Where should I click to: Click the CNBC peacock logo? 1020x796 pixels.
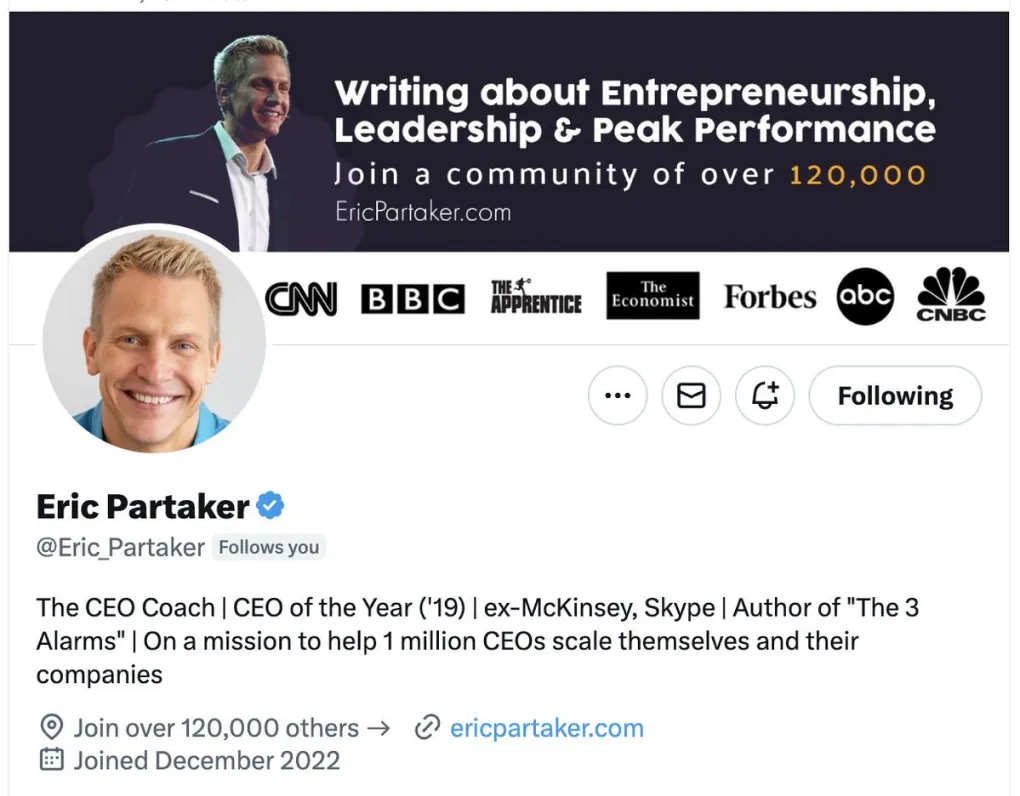[x=950, y=295]
